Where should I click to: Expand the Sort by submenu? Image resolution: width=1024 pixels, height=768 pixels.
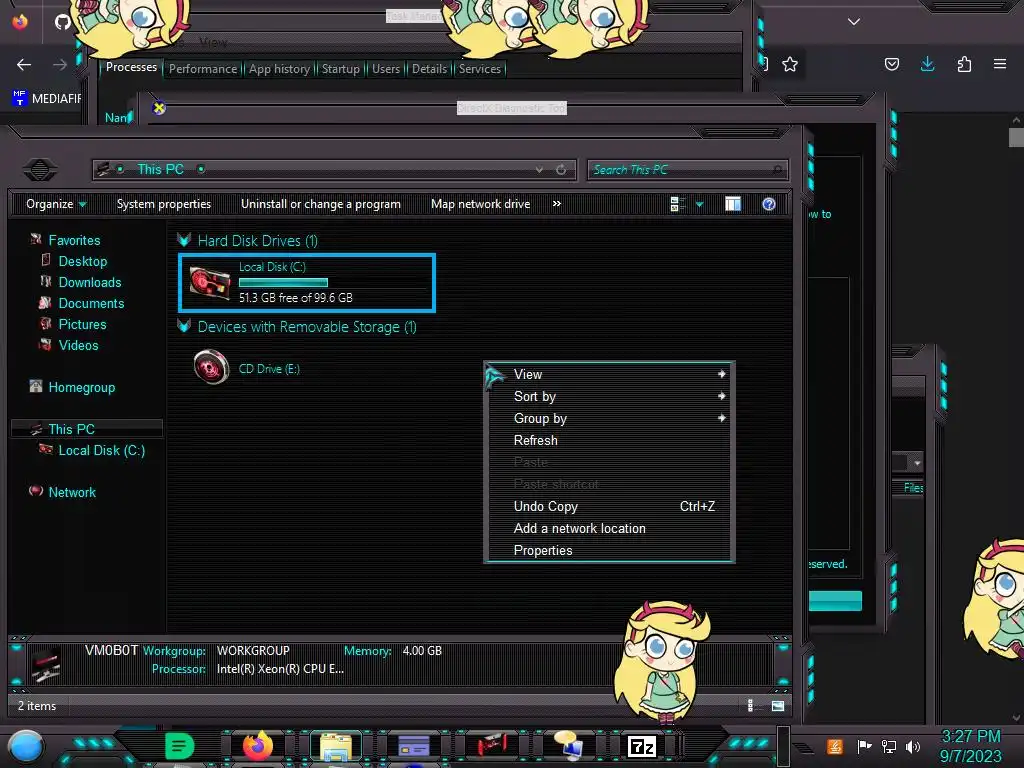click(609, 396)
